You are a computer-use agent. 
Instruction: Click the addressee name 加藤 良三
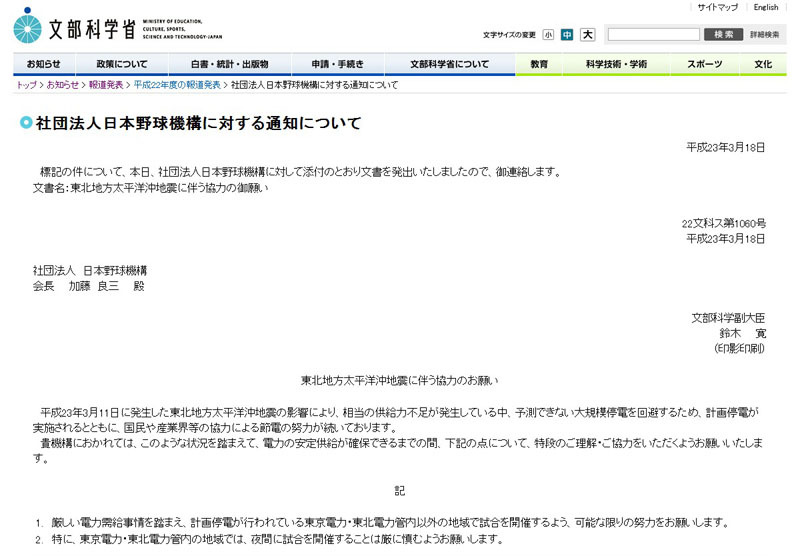94,286
